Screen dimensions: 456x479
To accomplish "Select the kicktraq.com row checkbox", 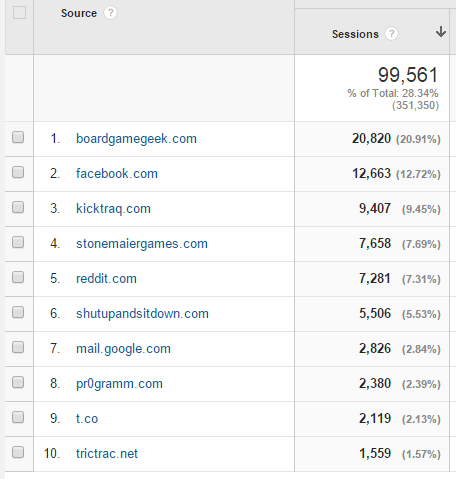I will point(18,207).
